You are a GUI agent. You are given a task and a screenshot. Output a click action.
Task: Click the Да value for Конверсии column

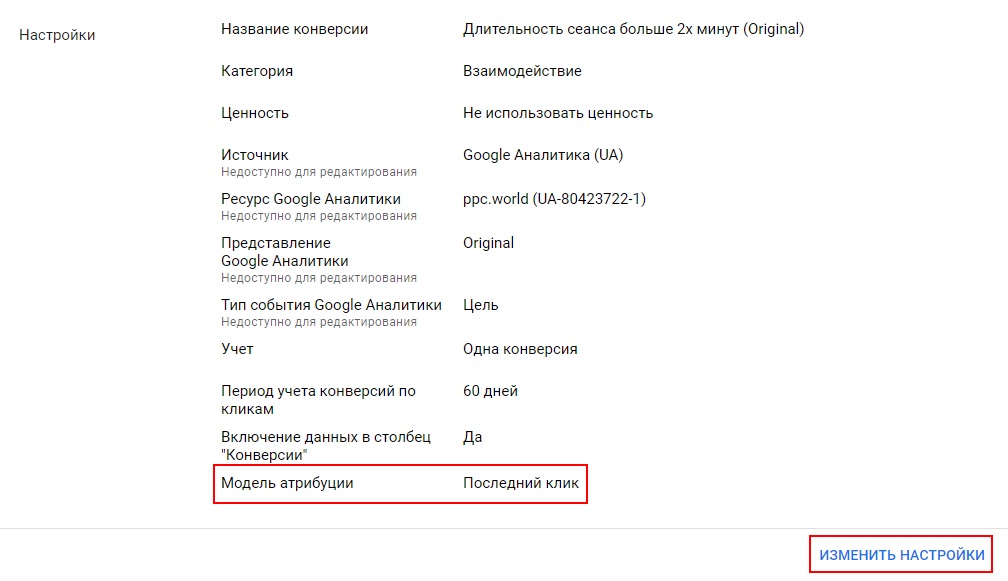472,437
